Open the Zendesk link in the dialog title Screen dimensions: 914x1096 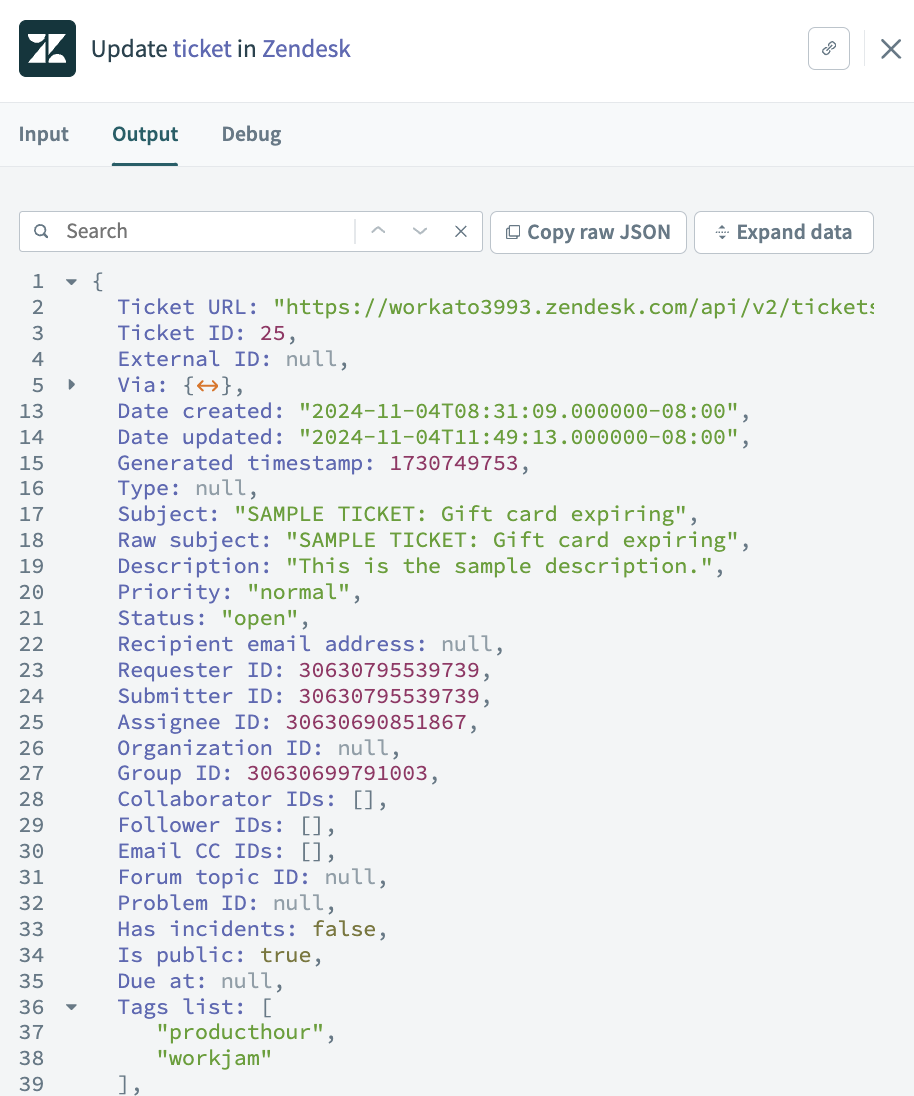[305, 48]
